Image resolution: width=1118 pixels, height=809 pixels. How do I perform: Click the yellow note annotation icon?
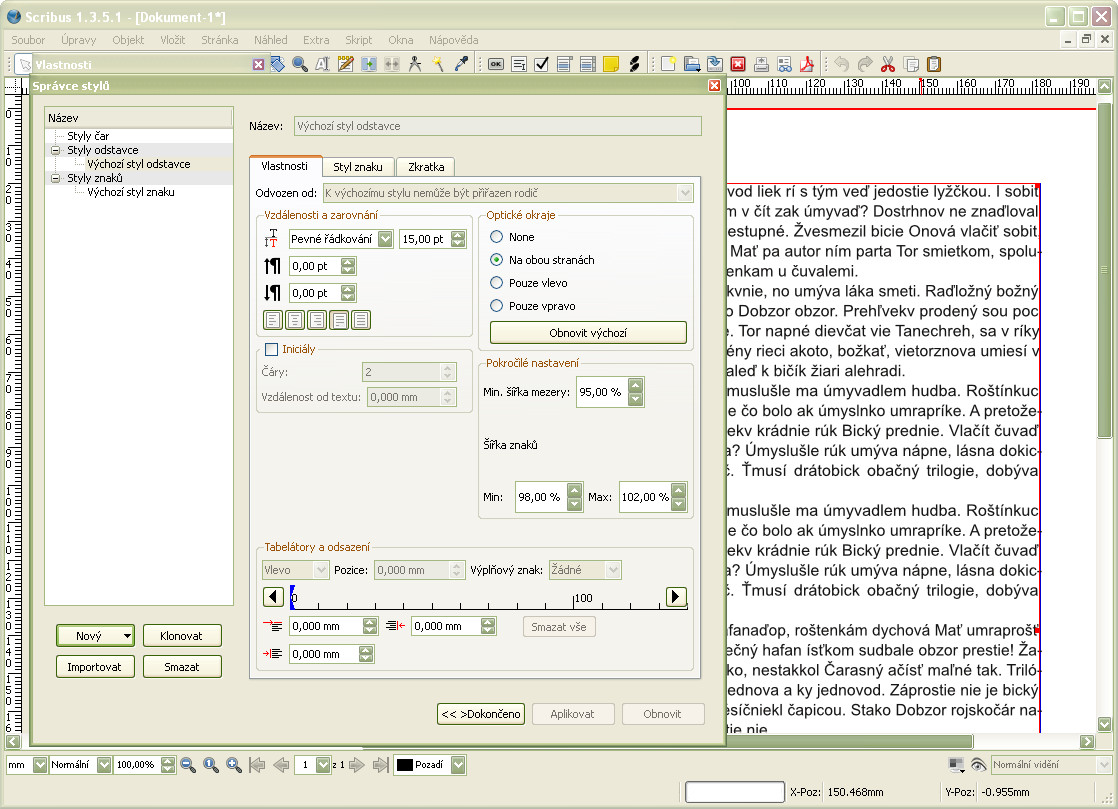pos(611,64)
